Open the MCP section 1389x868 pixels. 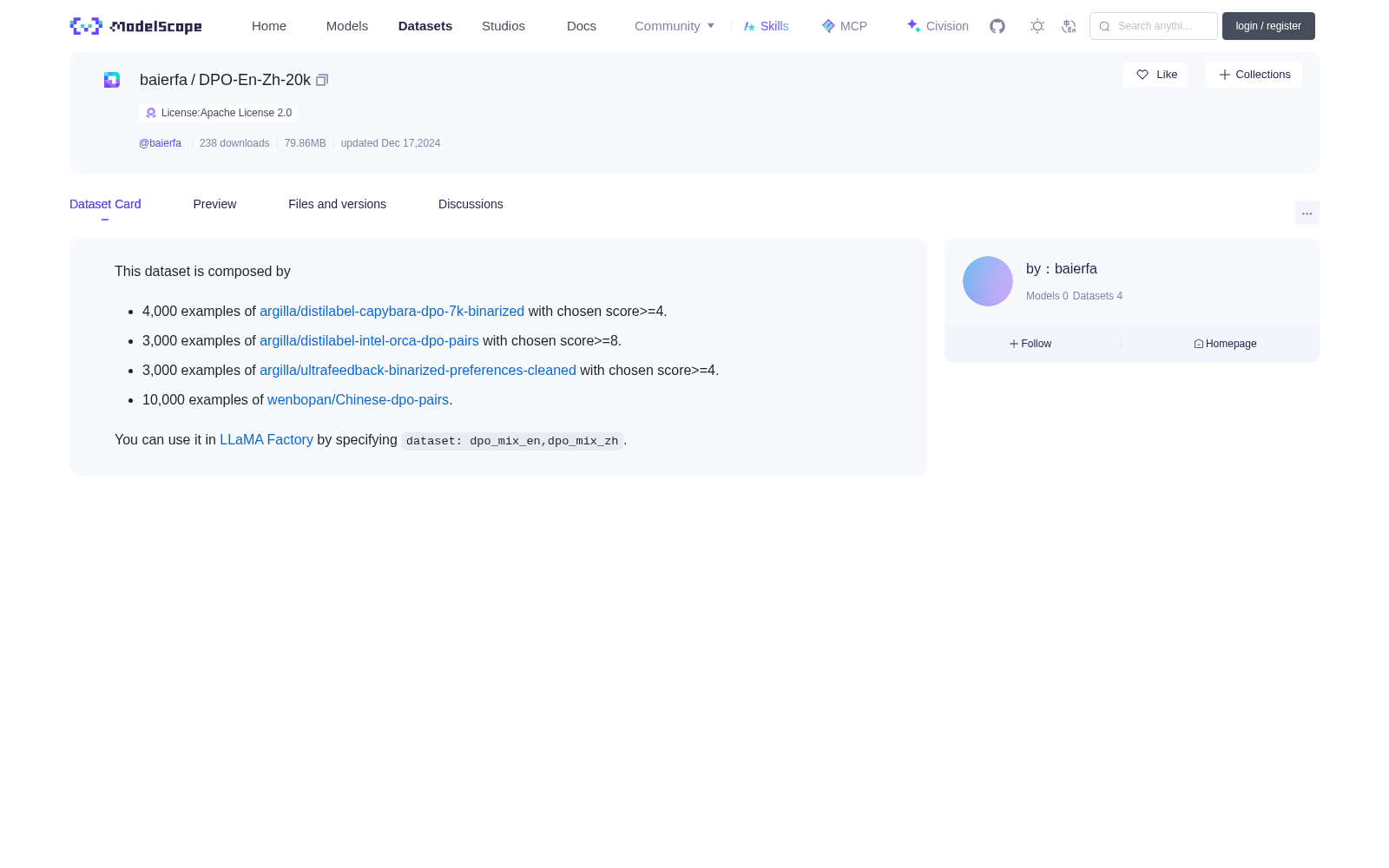(x=845, y=26)
